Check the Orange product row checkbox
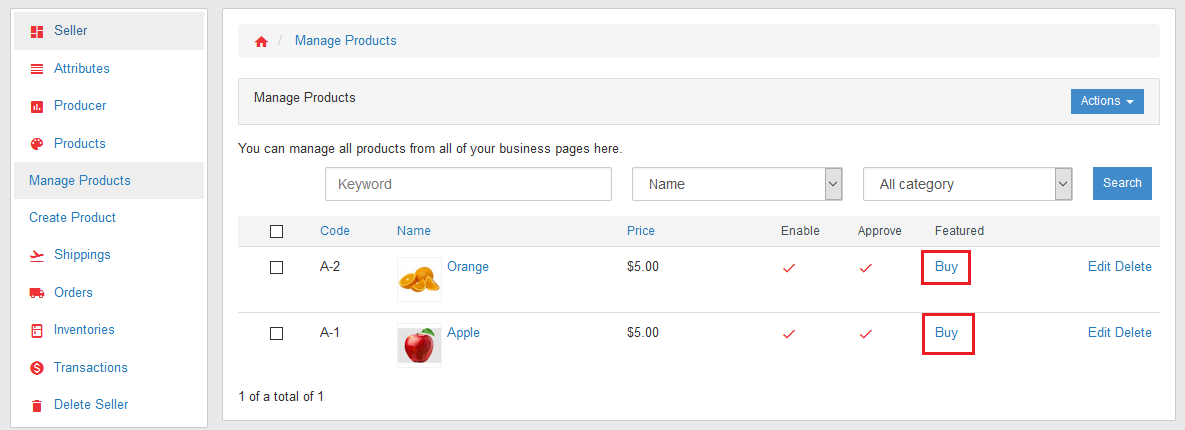The height and width of the screenshot is (430, 1185). point(277,268)
